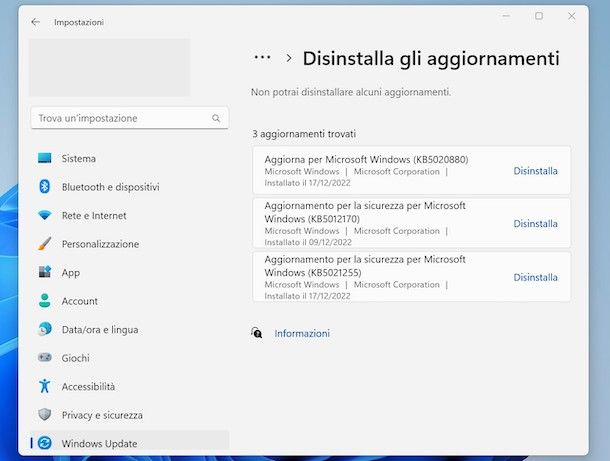
Task: Click the Personalizzazione paintbrush icon
Action: click(45, 244)
